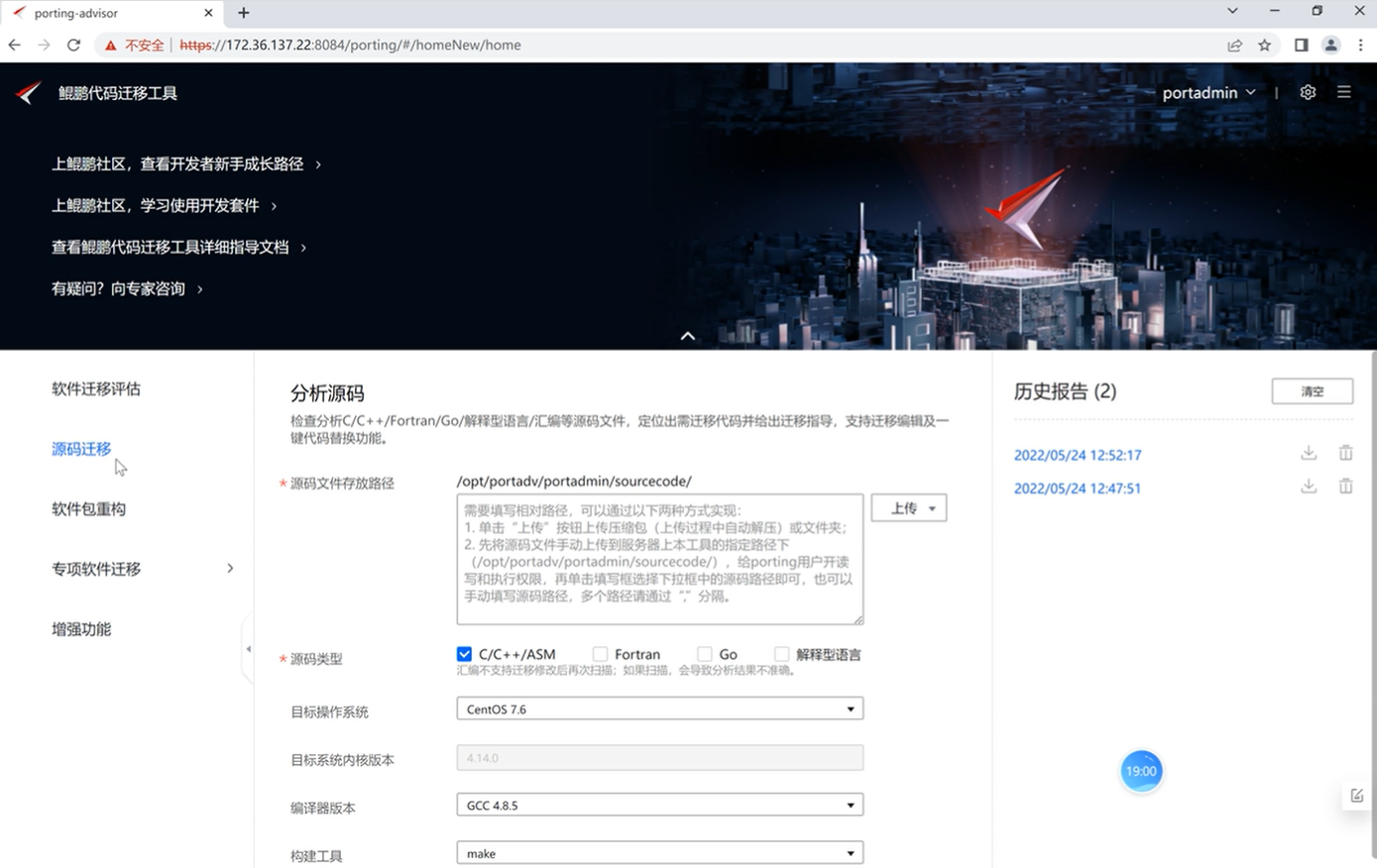Open the hamburger menu in the header
The width and height of the screenshot is (1377, 868).
pyautogui.click(x=1344, y=92)
